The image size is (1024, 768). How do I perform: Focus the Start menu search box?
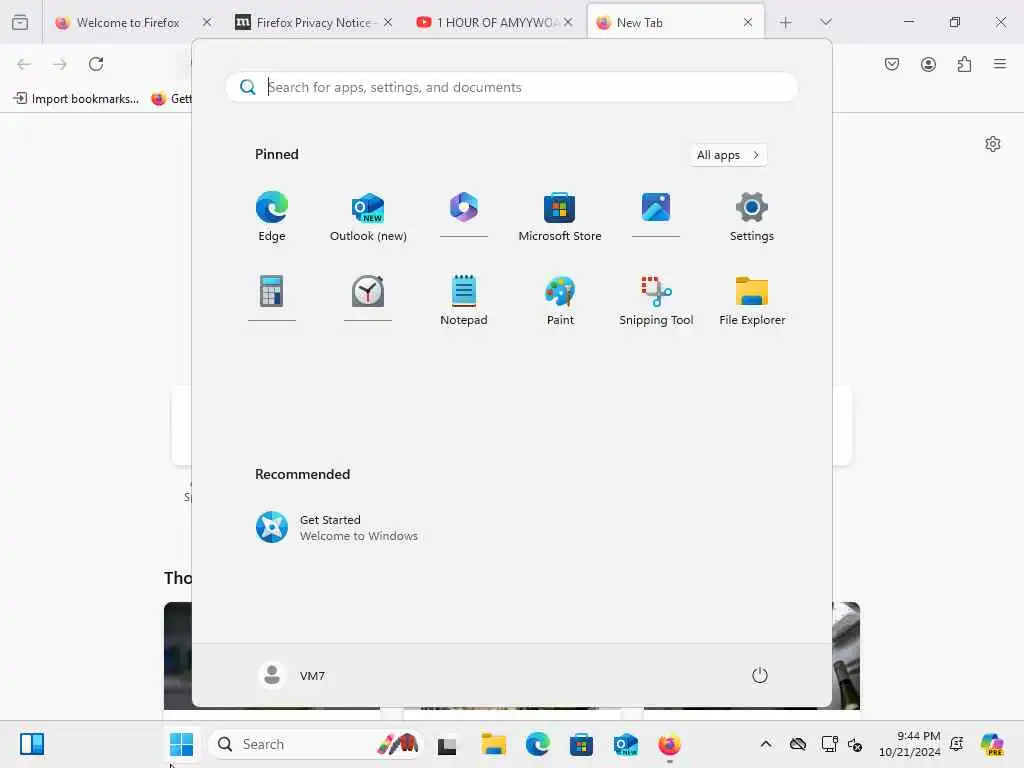511,87
